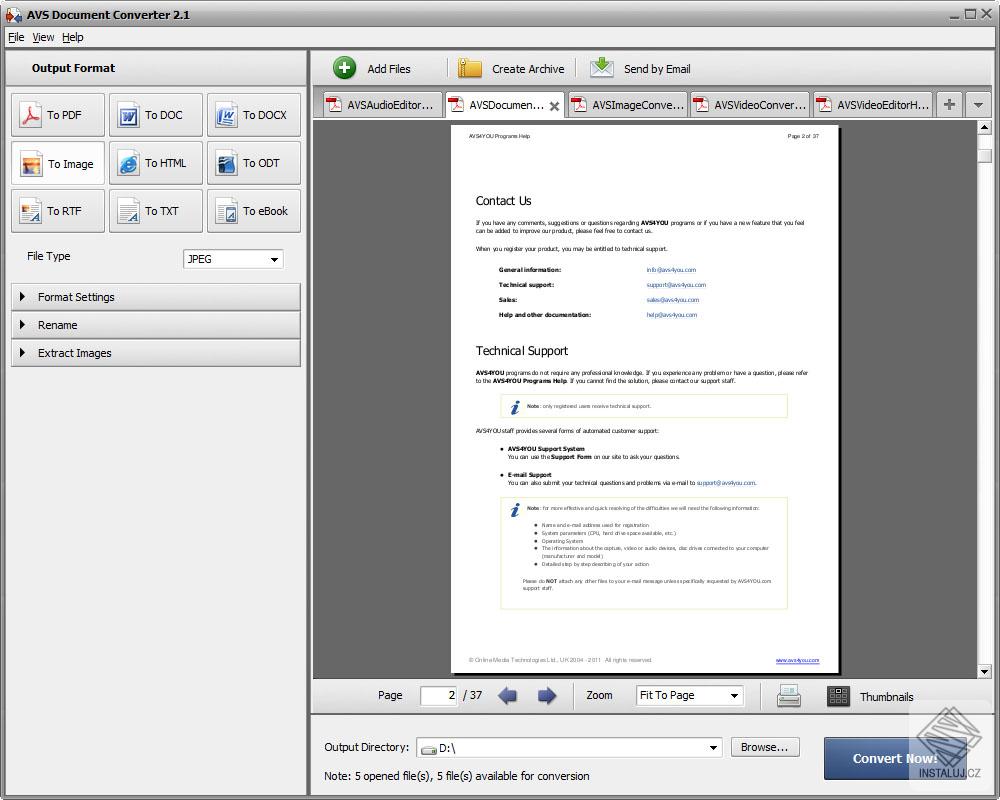The width and height of the screenshot is (1000, 800).
Task: Navigate to next page with blue arrow
Action: [x=547, y=695]
